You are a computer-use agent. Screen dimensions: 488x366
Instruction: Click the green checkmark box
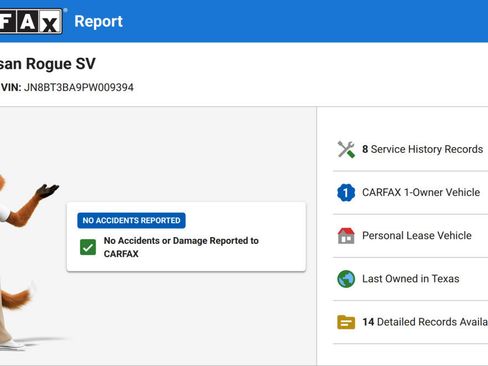point(88,247)
